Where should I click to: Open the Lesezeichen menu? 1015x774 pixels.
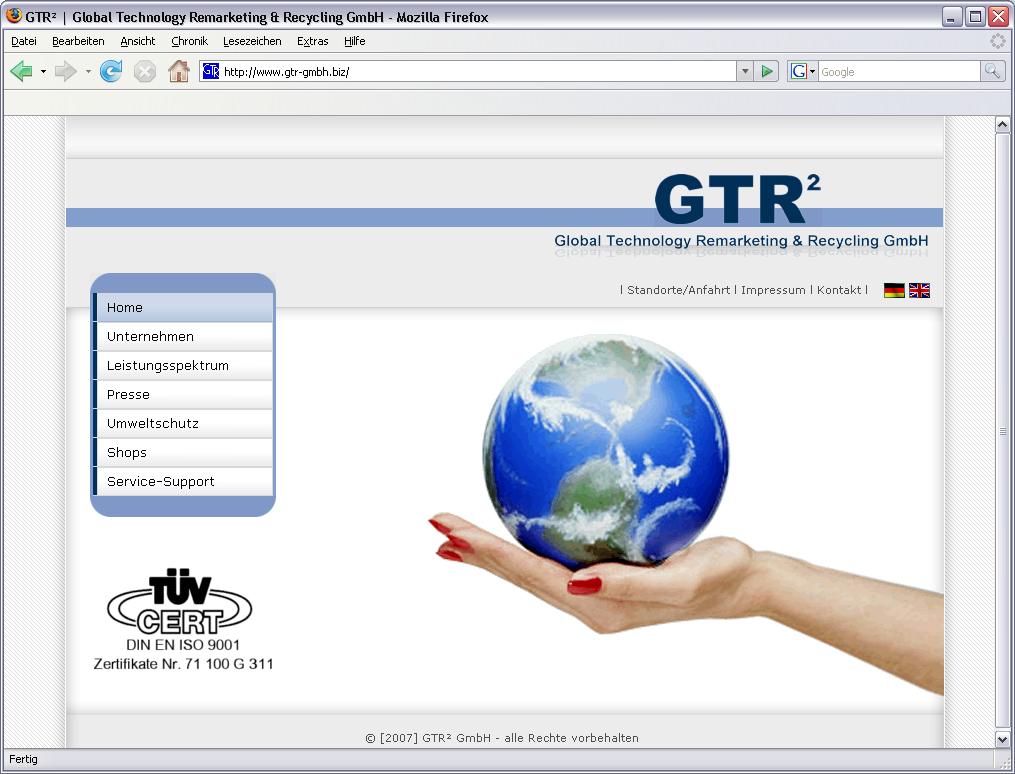(x=250, y=41)
